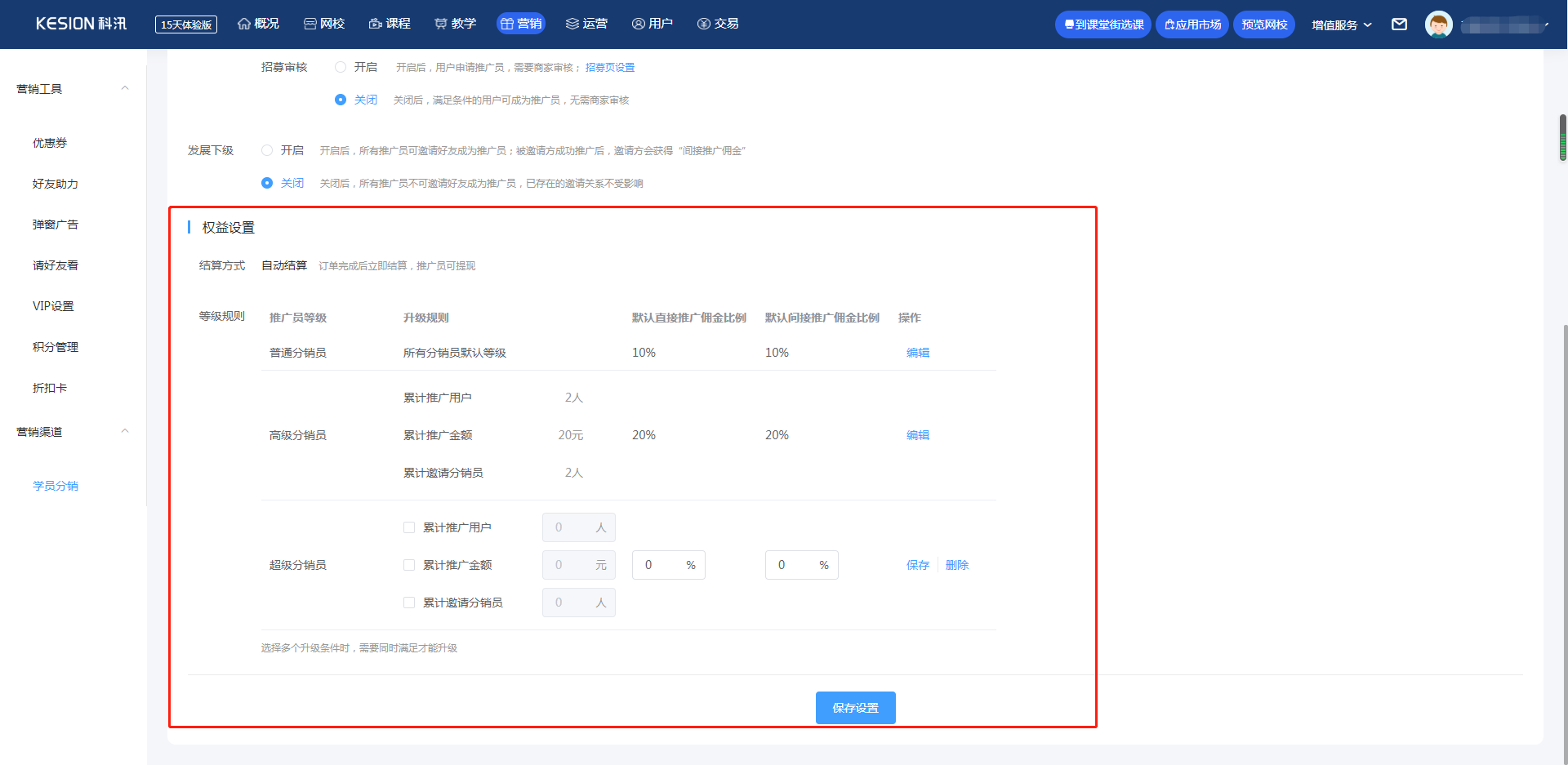Edit the 高级分销员 level row
The width and height of the screenshot is (1568, 765).
pyautogui.click(x=918, y=435)
